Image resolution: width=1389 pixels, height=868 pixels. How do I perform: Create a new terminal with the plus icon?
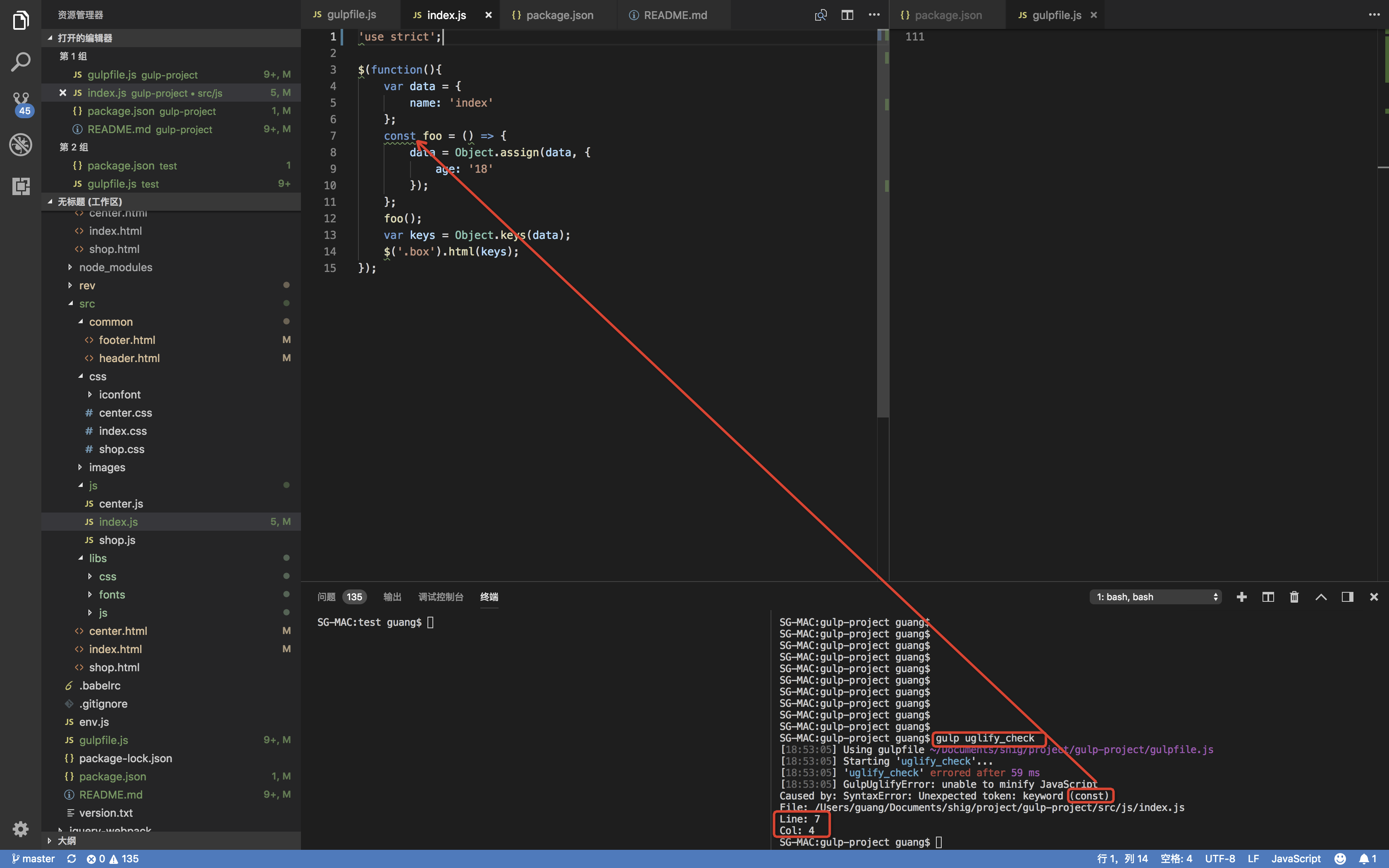(x=1241, y=597)
